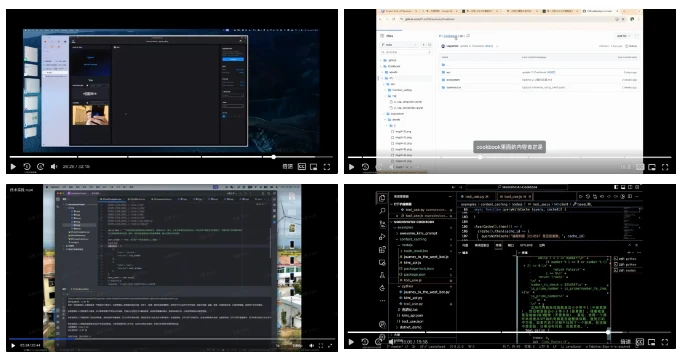Enter fullscreen on the bottom-right video
Image resolution: width=682 pixels, height=362 pixels.
(665, 342)
